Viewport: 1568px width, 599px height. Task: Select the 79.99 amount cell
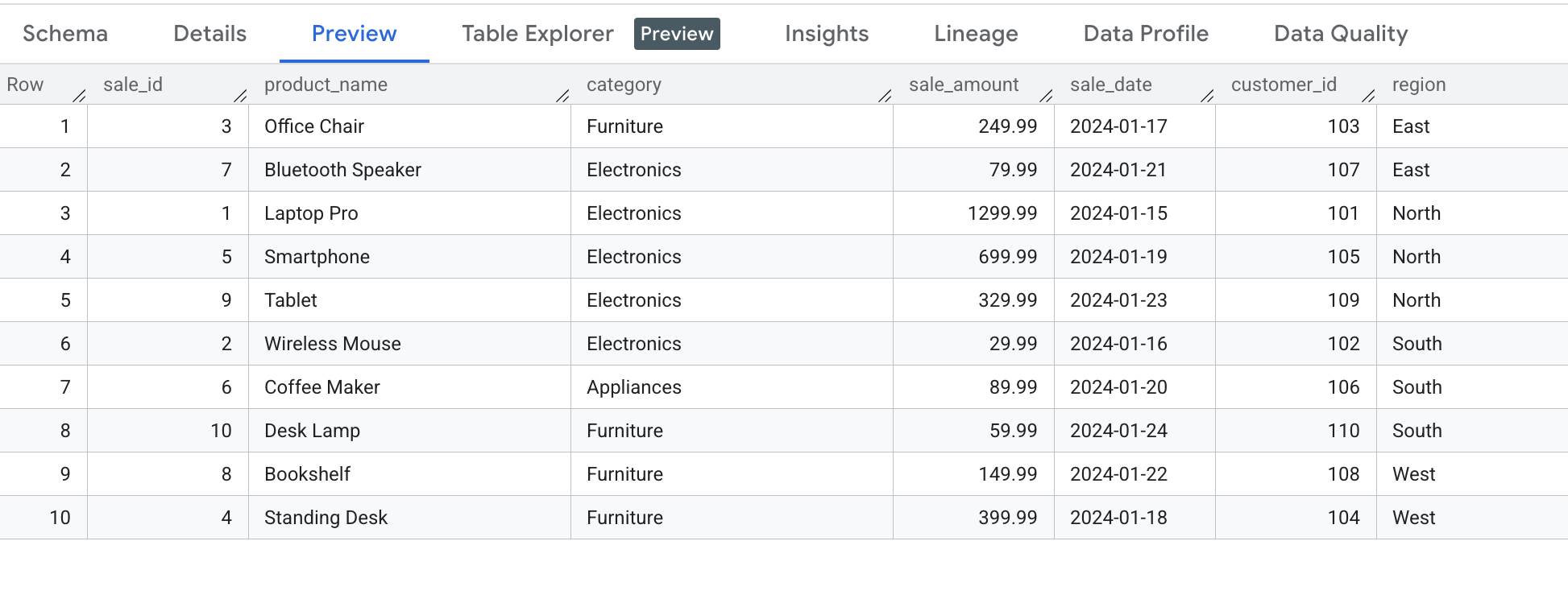[973, 170]
